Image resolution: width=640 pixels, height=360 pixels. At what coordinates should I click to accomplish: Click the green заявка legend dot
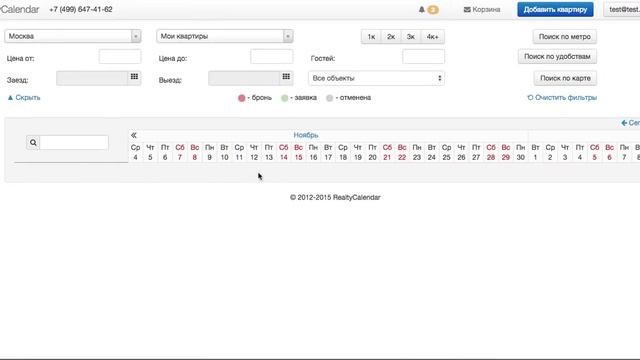[284, 98]
